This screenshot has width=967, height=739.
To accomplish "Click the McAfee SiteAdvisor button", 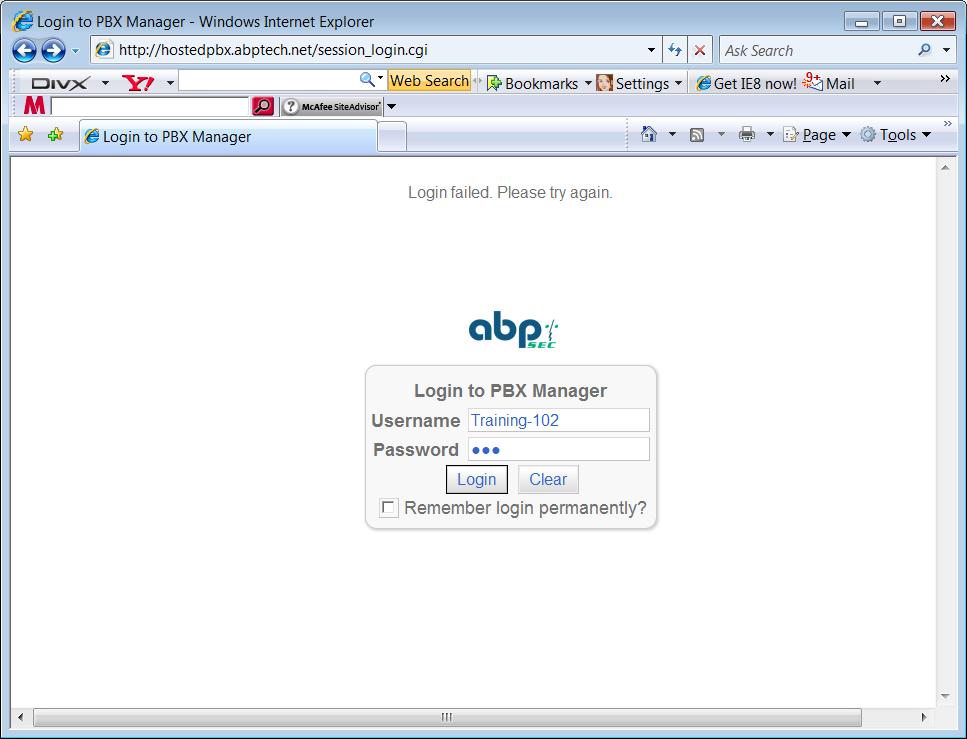I will click(x=332, y=107).
